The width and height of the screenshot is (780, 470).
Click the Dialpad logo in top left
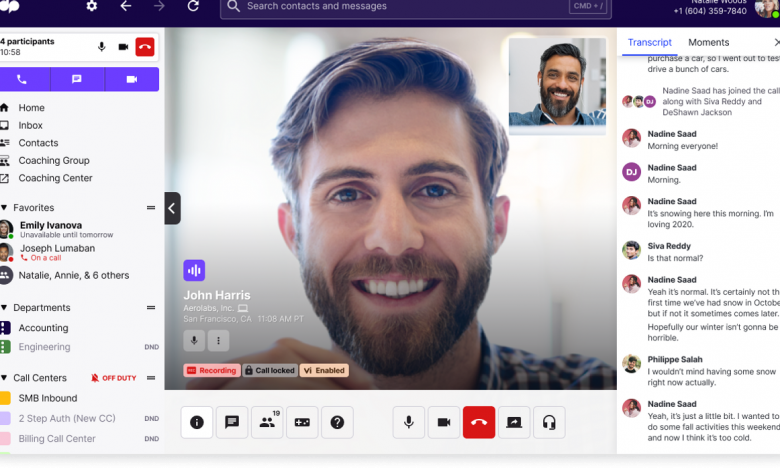tap(9, 6)
